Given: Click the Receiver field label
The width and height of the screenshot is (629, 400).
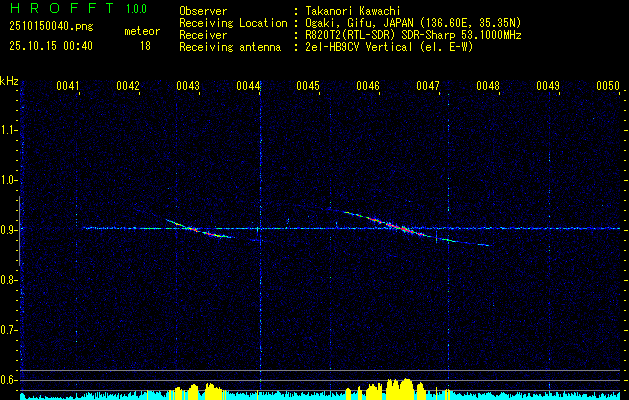Looking at the screenshot, I should coord(203,35).
